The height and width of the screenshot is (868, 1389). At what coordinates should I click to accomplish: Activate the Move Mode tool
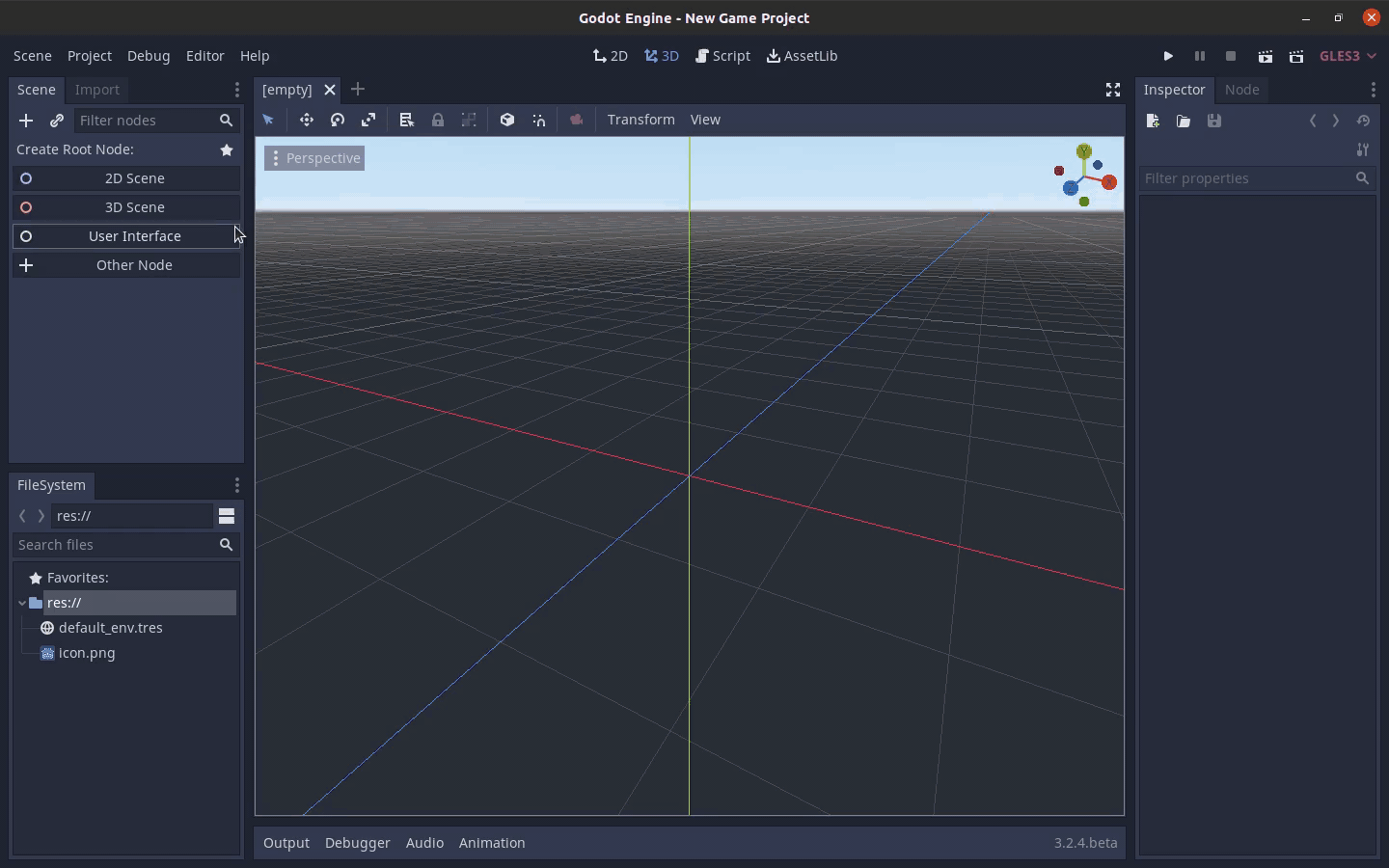307,120
